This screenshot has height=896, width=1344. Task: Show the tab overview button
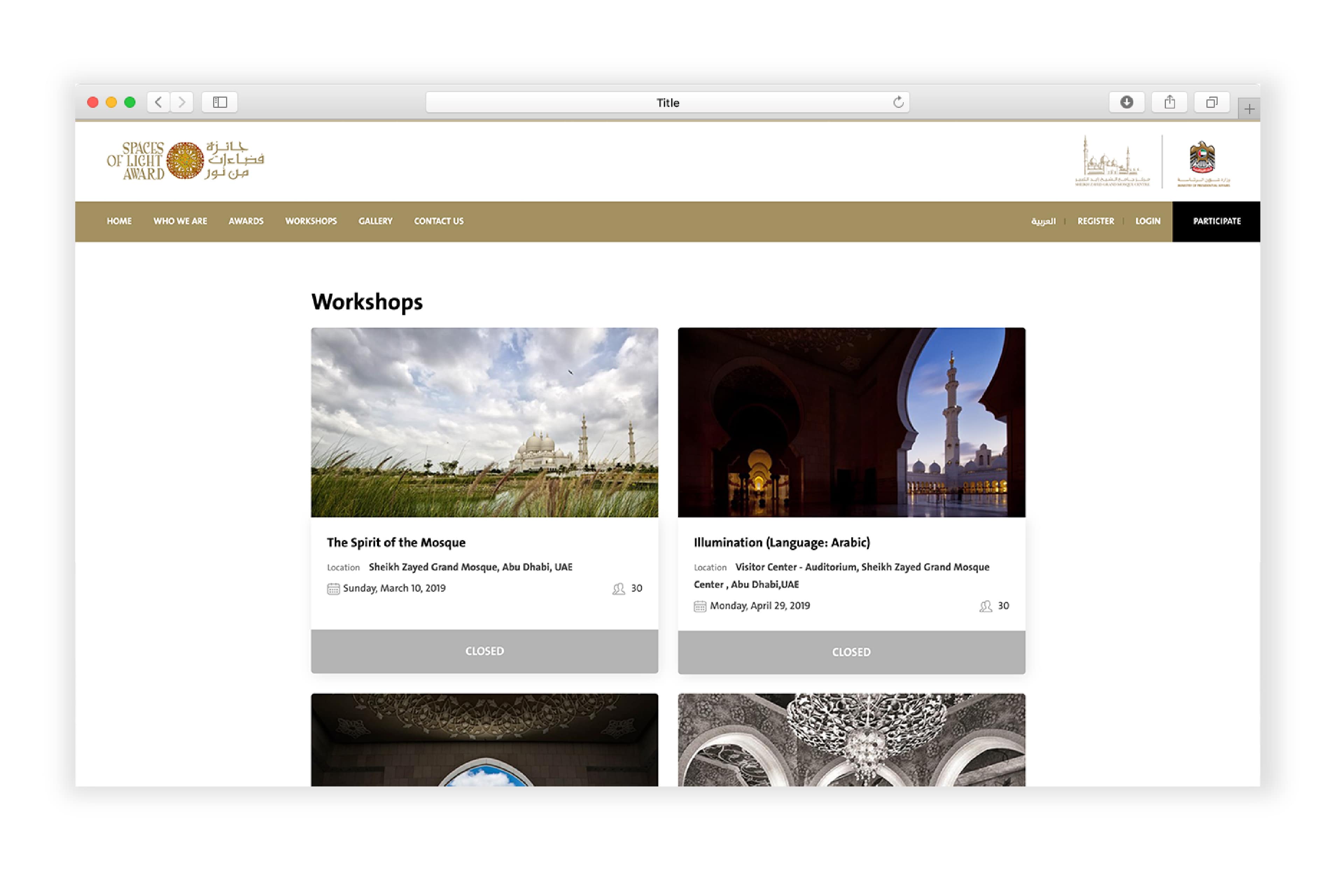[x=1212, y=102]
